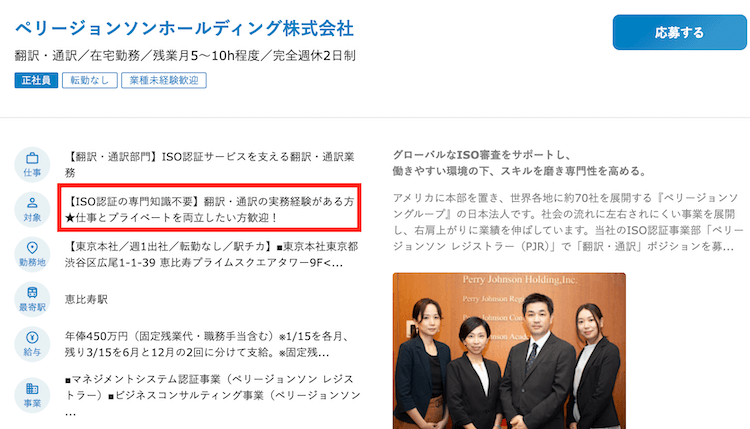Click the ■マネジメントシステム認証事業 business text

212,395
